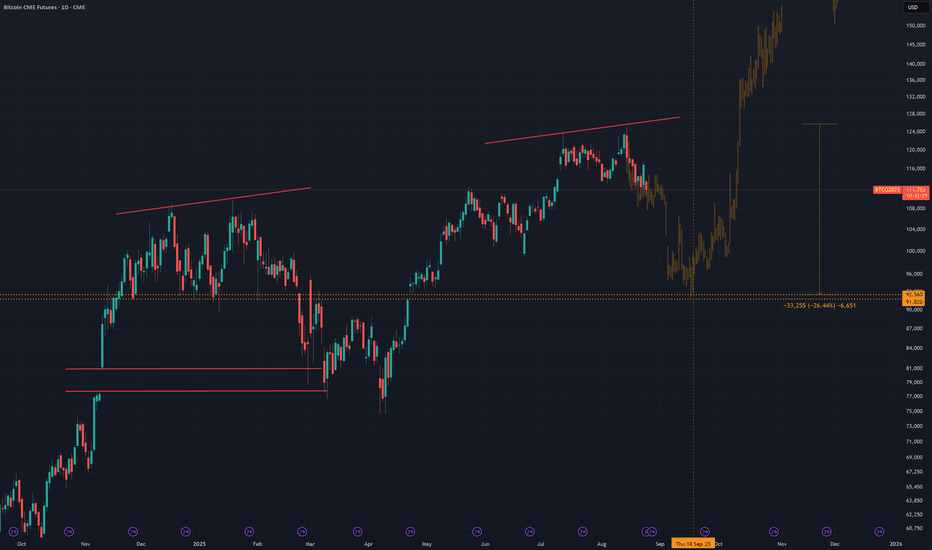Click the 140,000 price axis label

[x=915, y=64]
